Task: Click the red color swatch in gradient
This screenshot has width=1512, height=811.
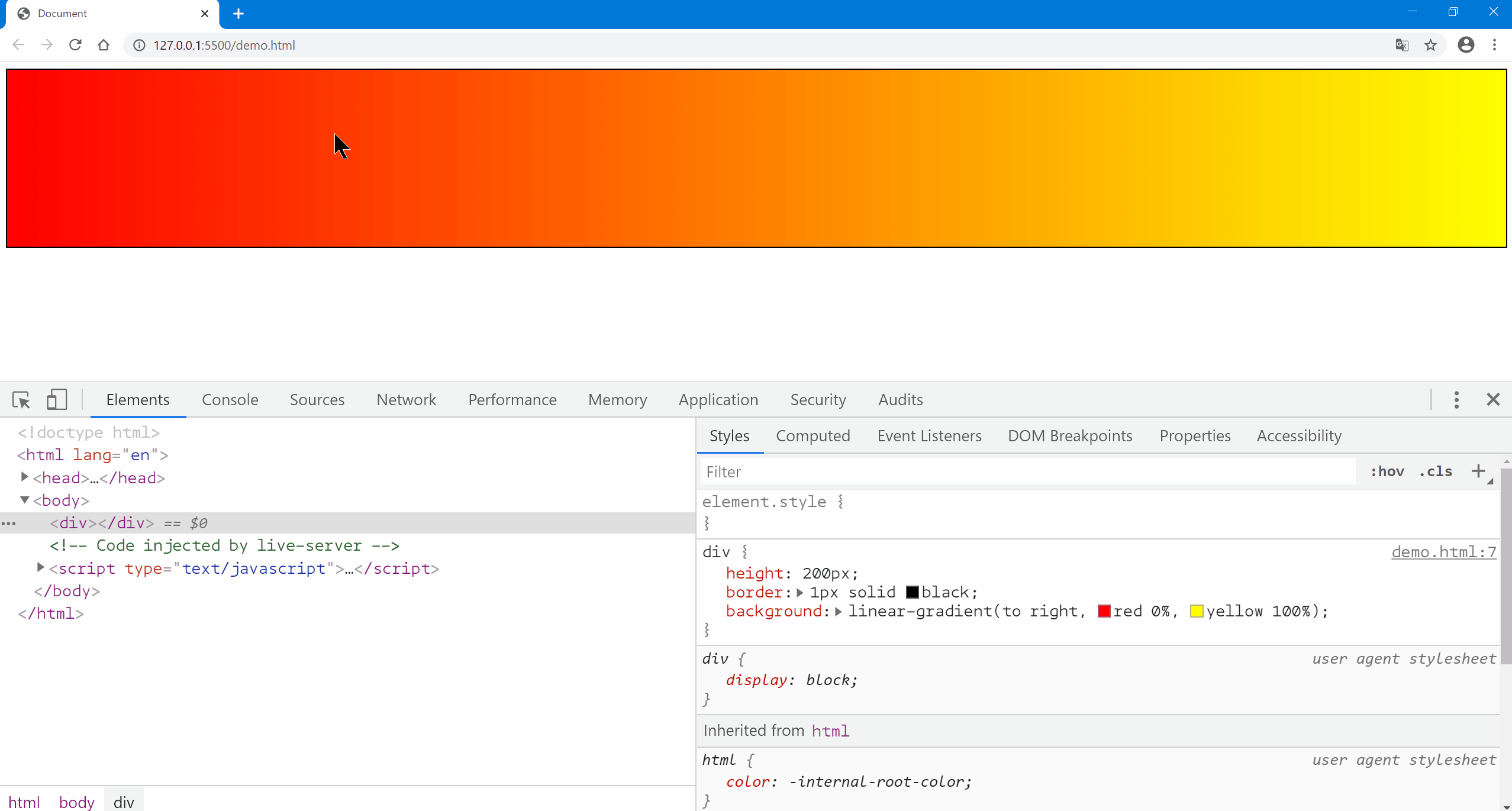Action: click(x=1104, y=612)
